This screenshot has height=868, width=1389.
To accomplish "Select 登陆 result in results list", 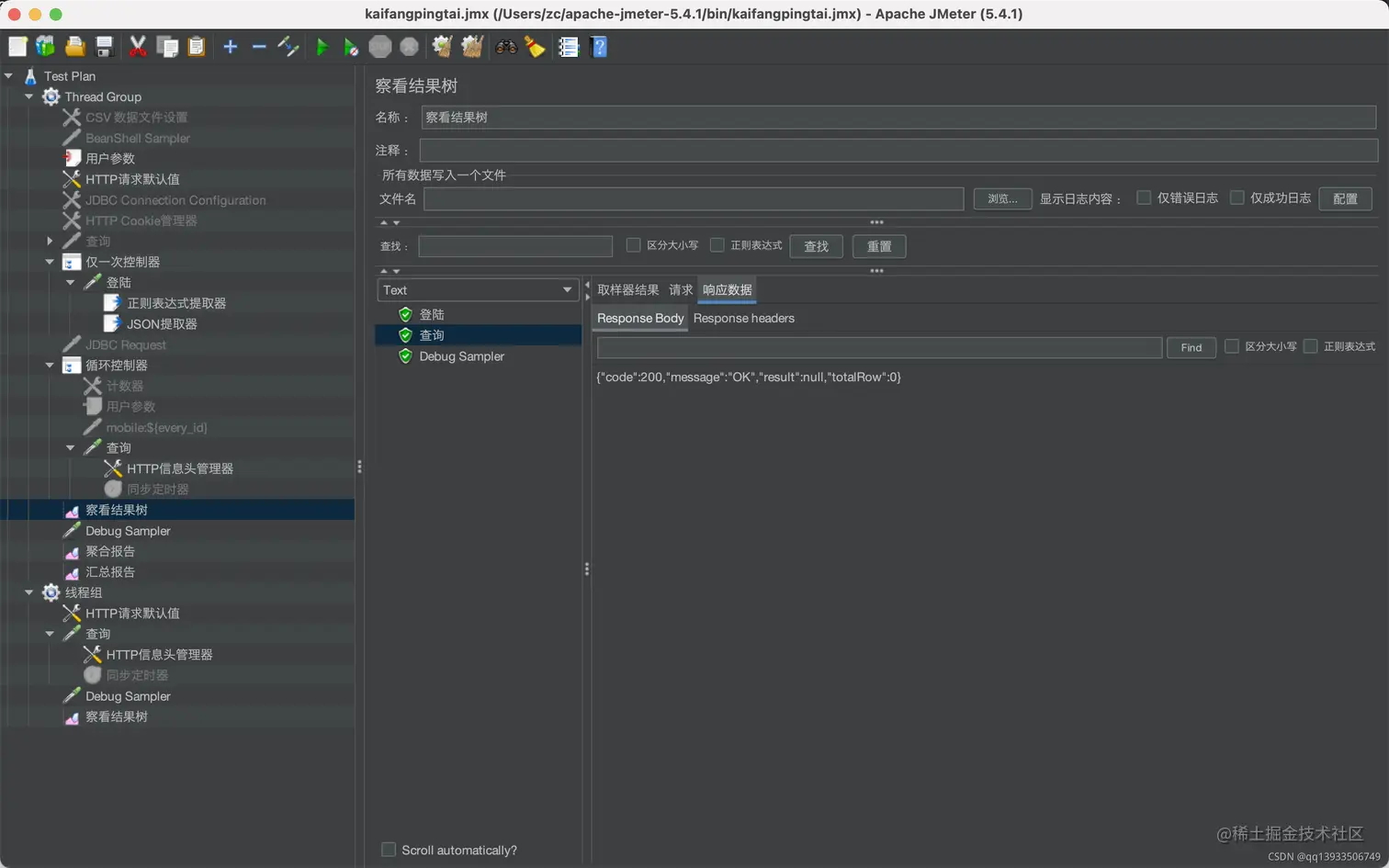I will [x=432, y=315].
